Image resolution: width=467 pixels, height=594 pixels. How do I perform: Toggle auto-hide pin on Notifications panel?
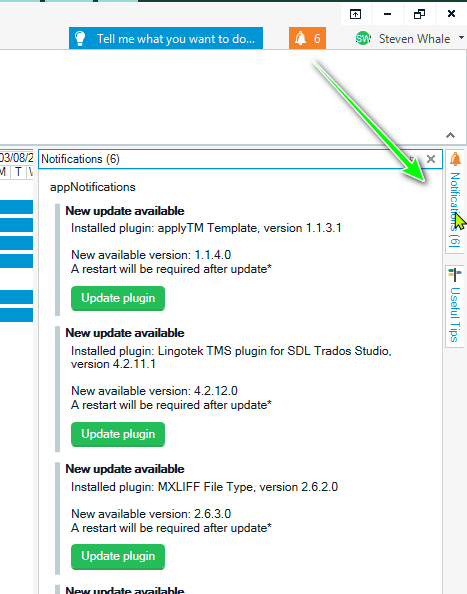(x=412, y=159)
